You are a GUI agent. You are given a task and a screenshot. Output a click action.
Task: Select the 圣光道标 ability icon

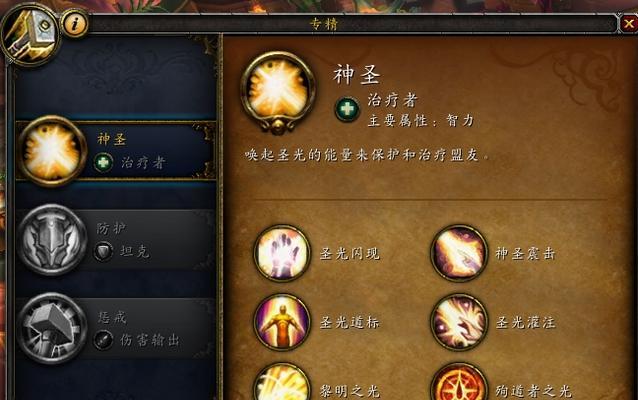(282, 322)
